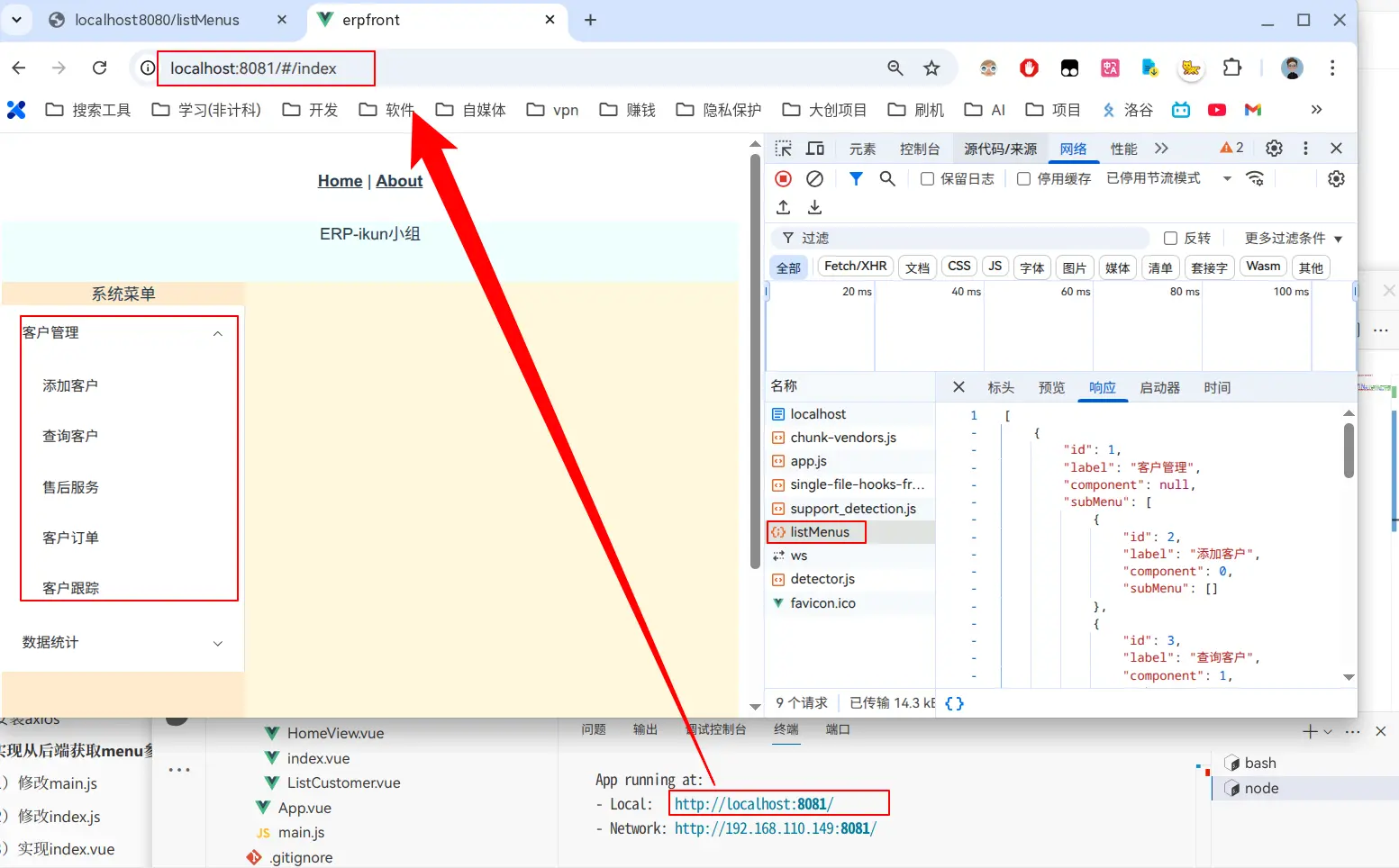Toggle the device toolbar icon in DevTools
The height and width of the screenshot is (868, 1399).
click(815, 149)
